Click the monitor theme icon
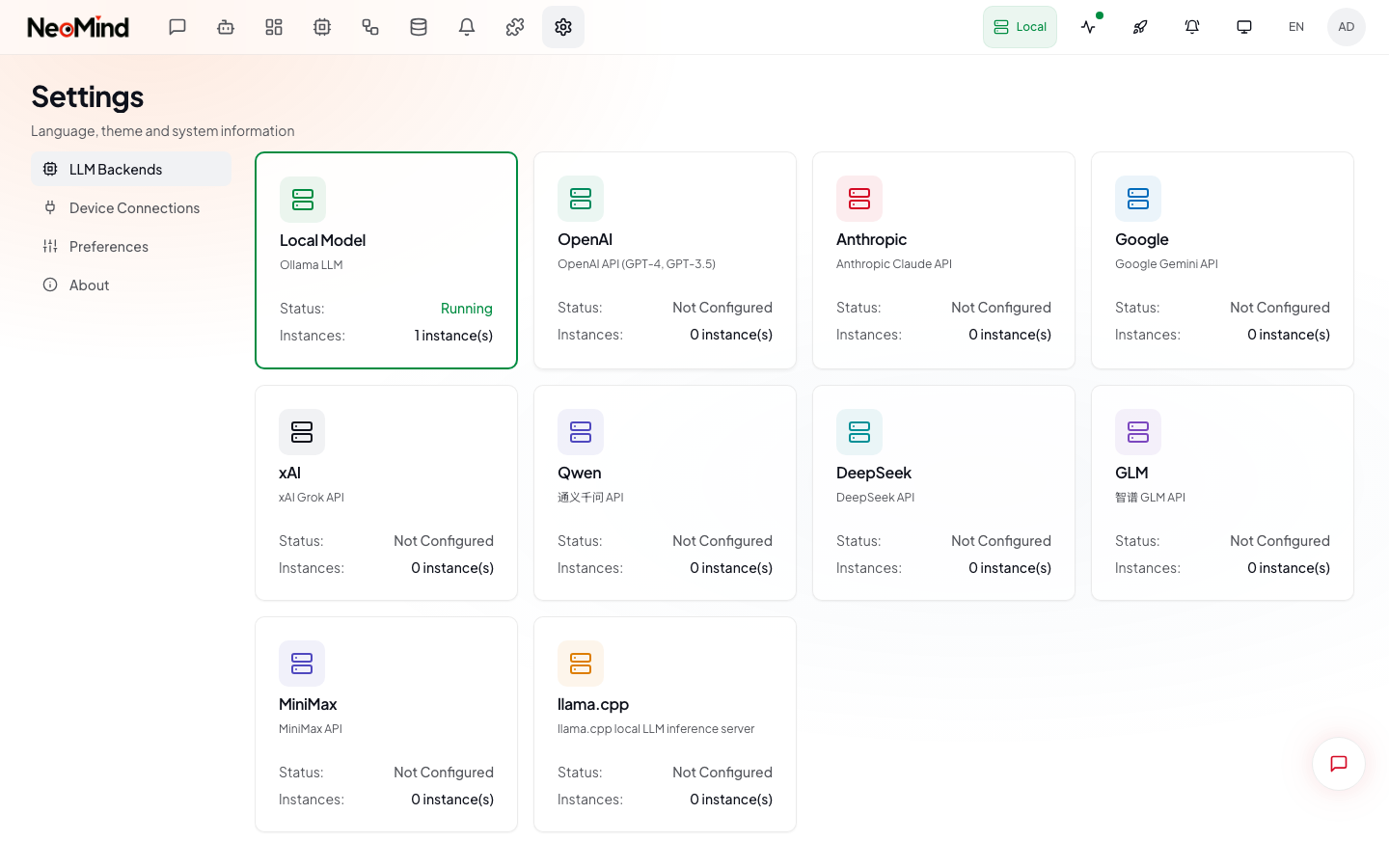The image size is (1389, 868). coord(1244,27)
